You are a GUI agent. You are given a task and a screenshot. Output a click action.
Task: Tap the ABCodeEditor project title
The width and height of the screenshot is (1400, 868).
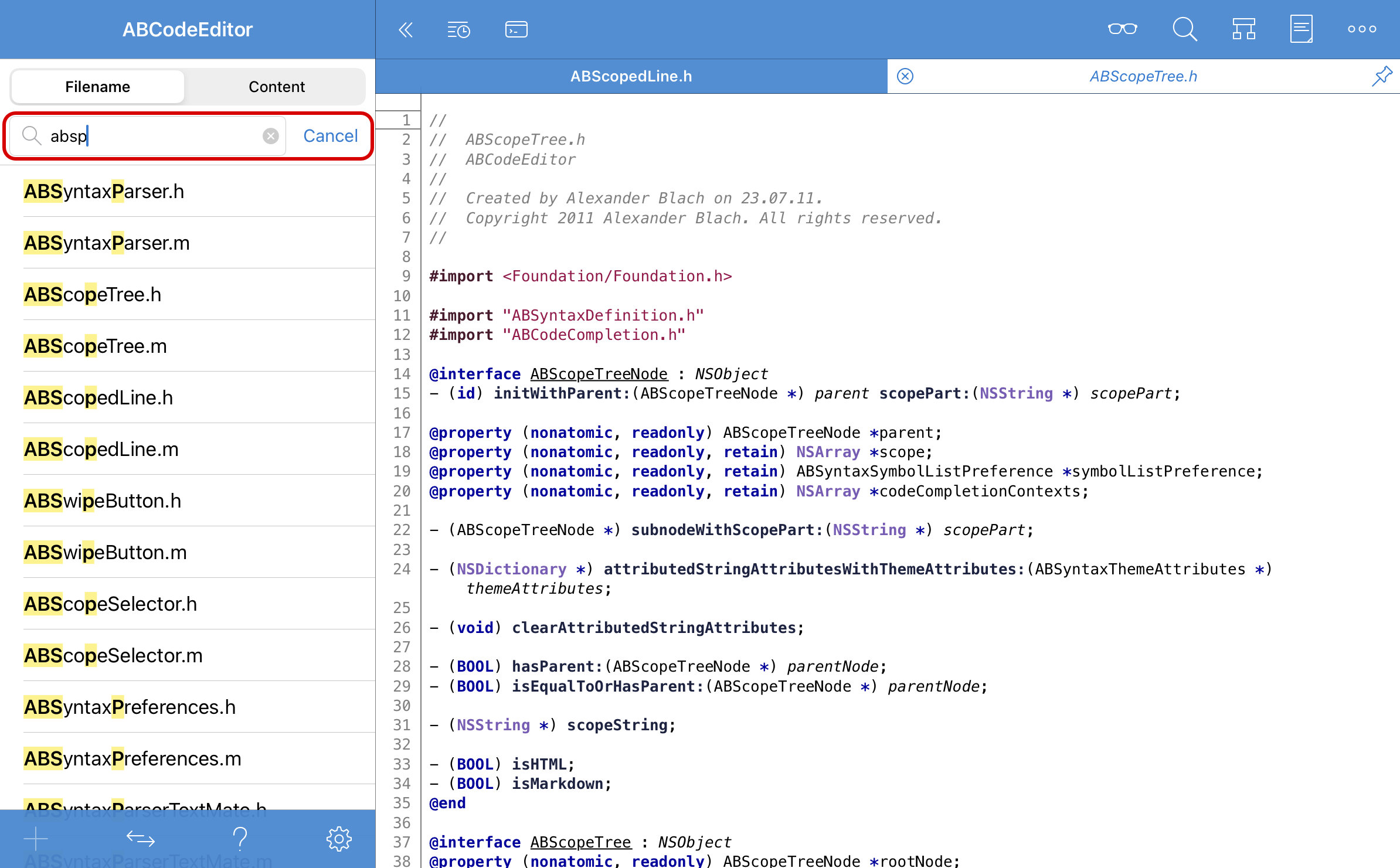pyautogui.click(x=188, y=29)
